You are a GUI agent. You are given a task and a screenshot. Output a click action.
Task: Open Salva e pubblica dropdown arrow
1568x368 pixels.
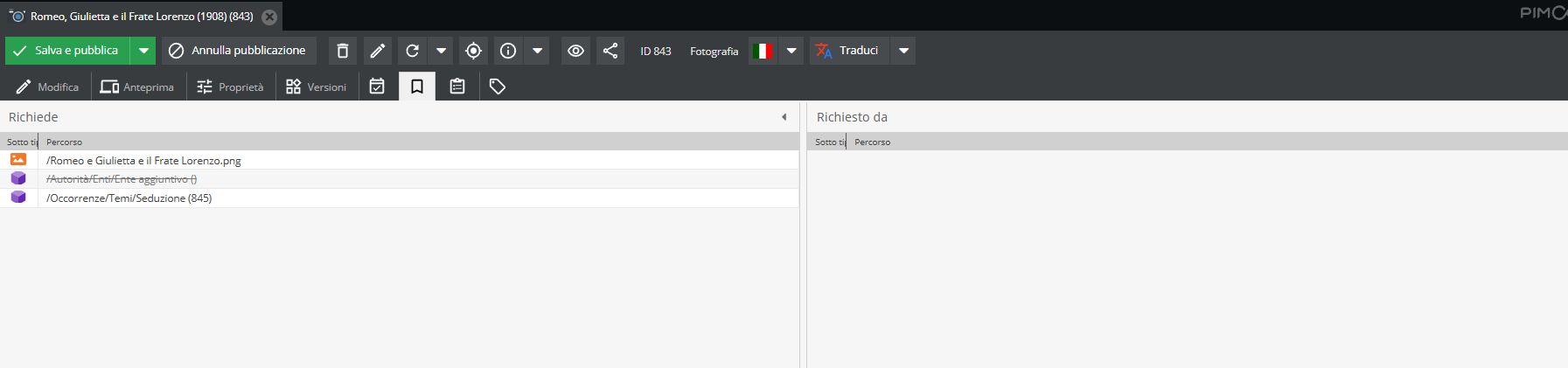tap(143, 51)
